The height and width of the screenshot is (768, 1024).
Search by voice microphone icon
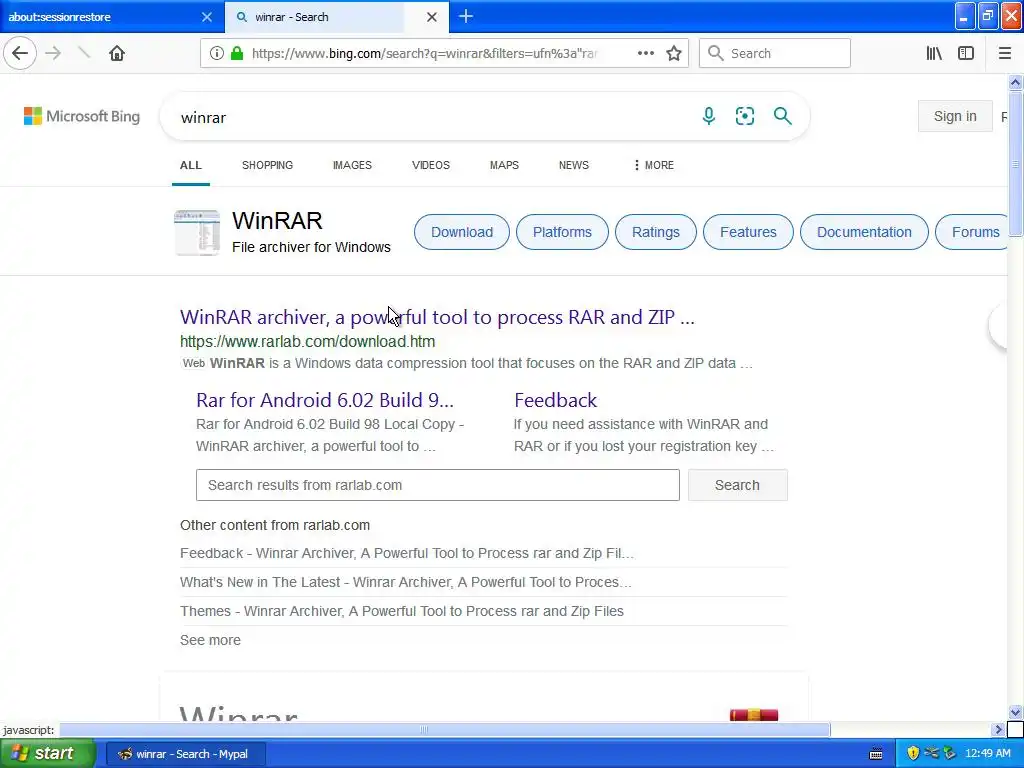click(x=709, y=116)
